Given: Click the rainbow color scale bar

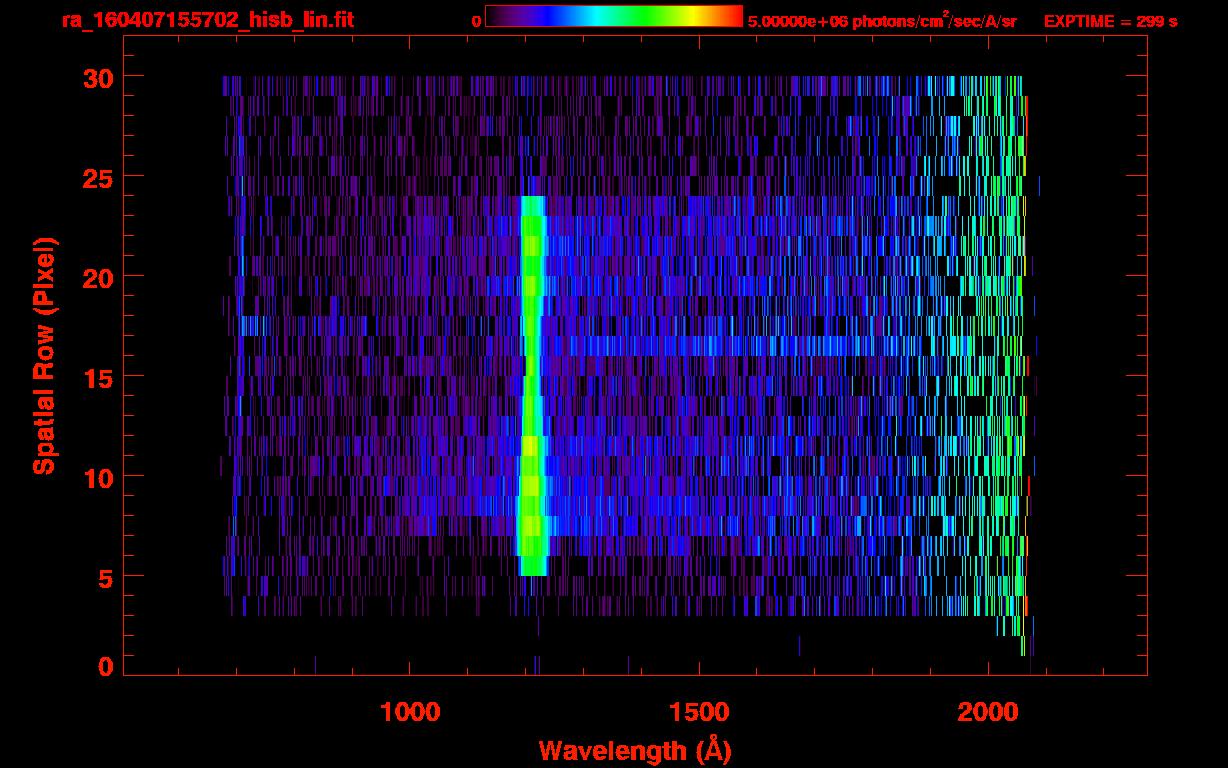Looking at the screenshot, I should [613, 17].
